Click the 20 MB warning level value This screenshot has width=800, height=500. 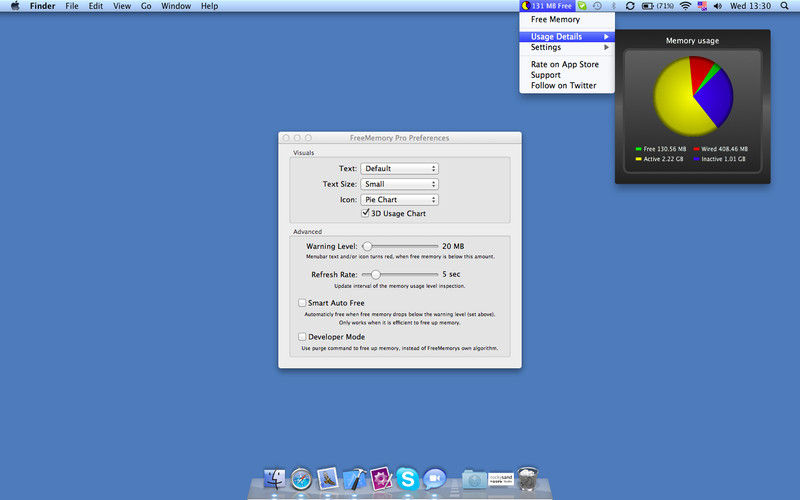tap(453, 246)
